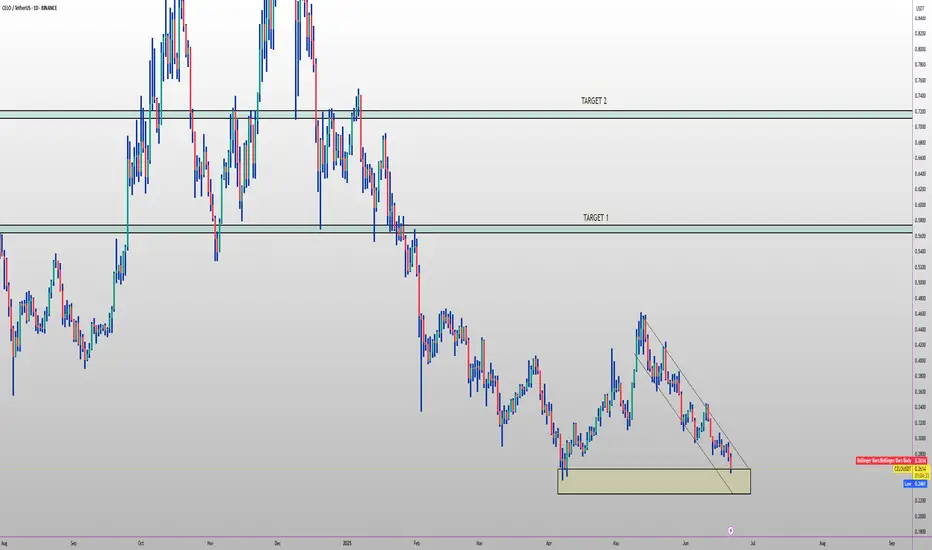This screenshot has width=932, height=550.
Task: Open the purple event marker on time axis
Action: point(731,530)
